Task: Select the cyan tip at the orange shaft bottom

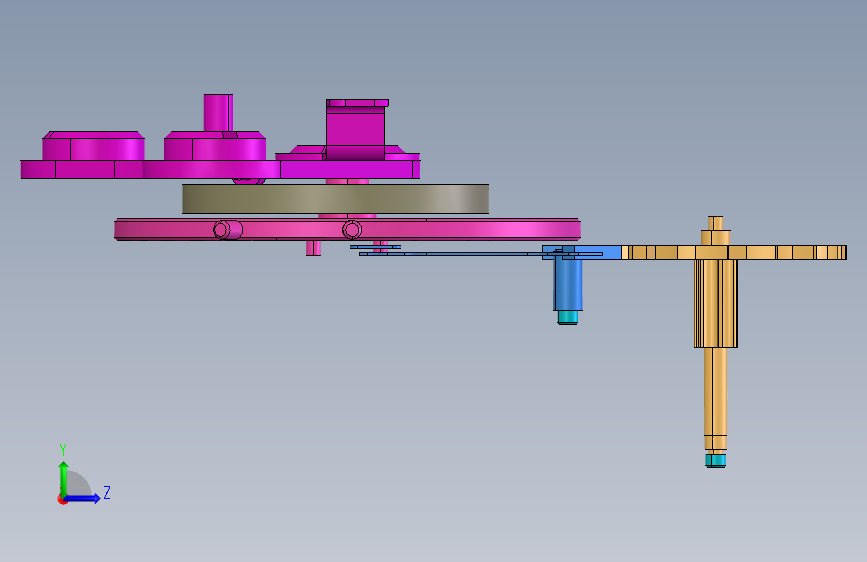Action: point(715,461)
